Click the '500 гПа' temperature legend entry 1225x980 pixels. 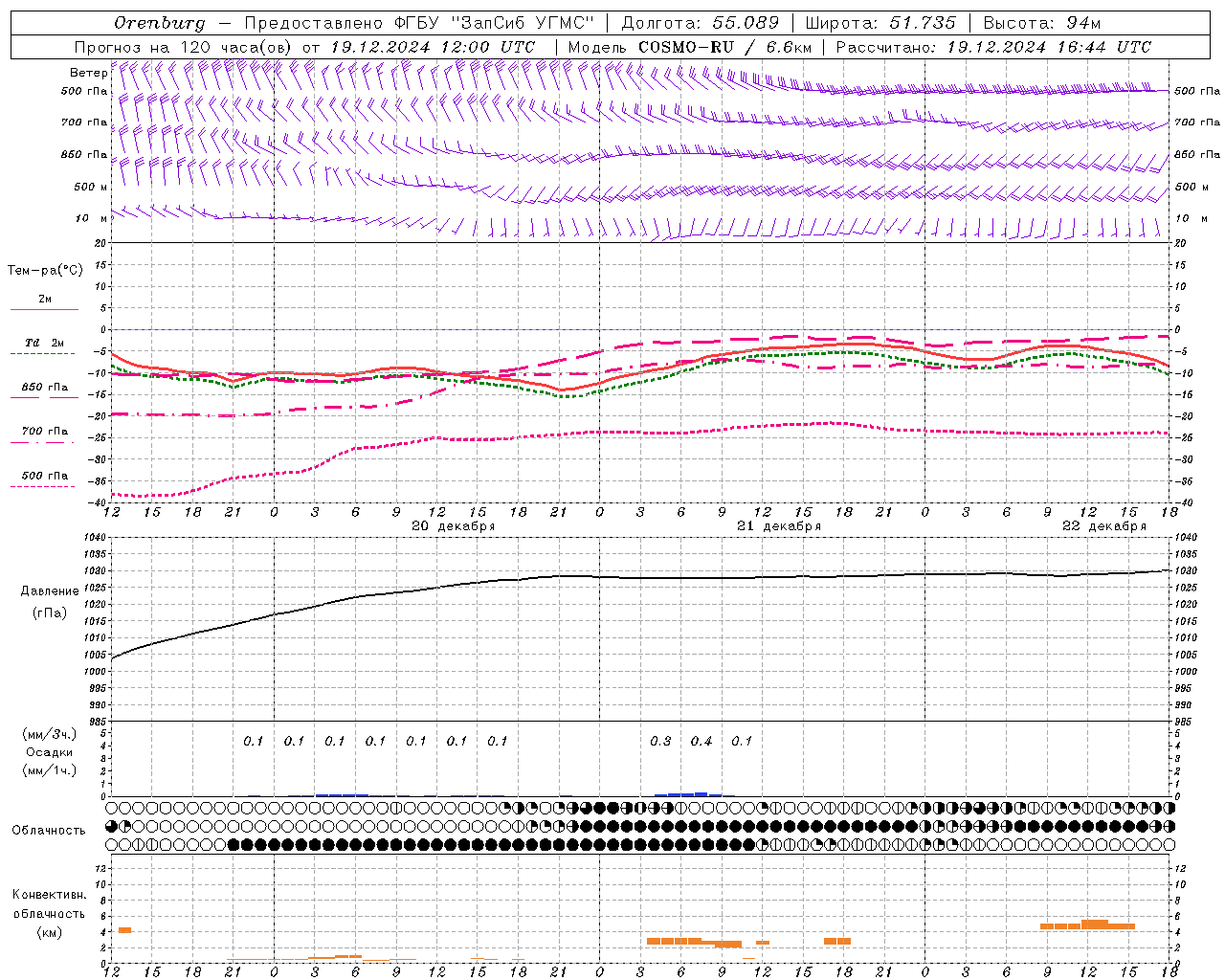[x=45, y=476]
